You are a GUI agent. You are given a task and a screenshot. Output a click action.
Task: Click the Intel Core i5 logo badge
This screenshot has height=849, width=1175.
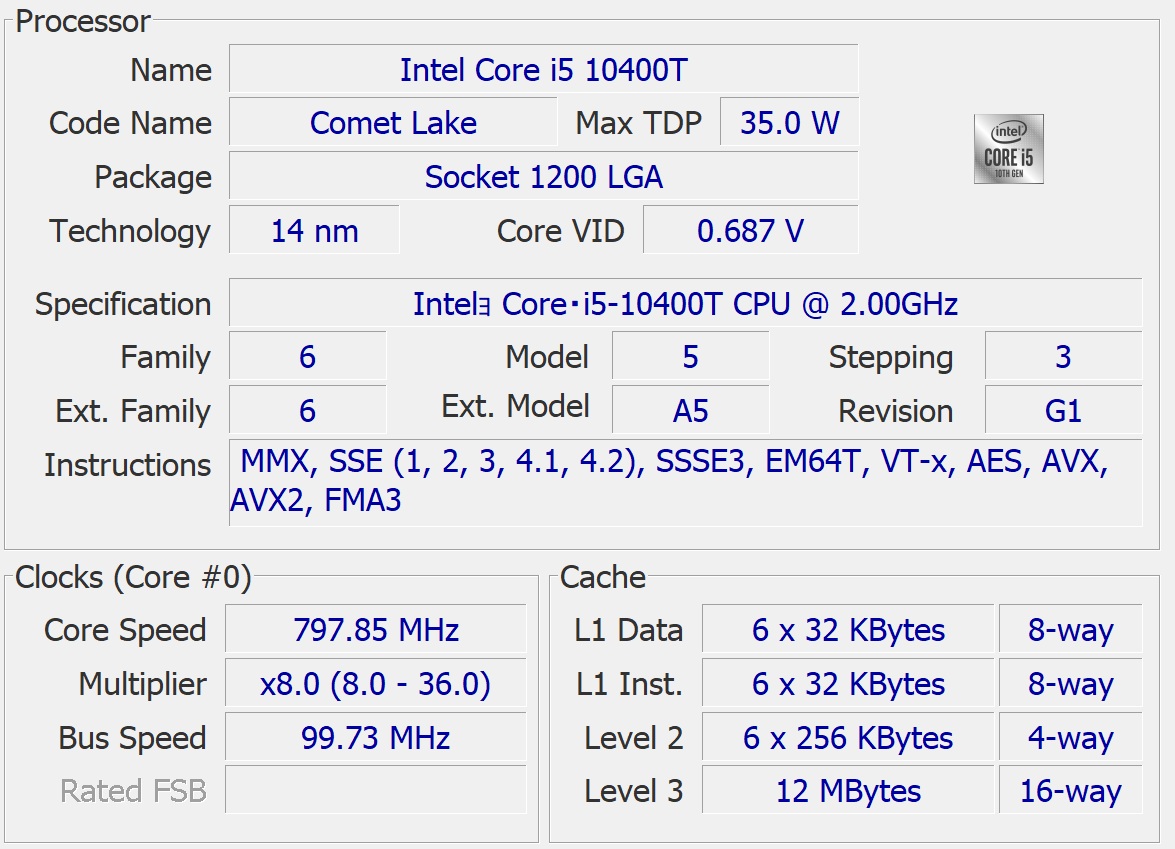[1008, 149]
